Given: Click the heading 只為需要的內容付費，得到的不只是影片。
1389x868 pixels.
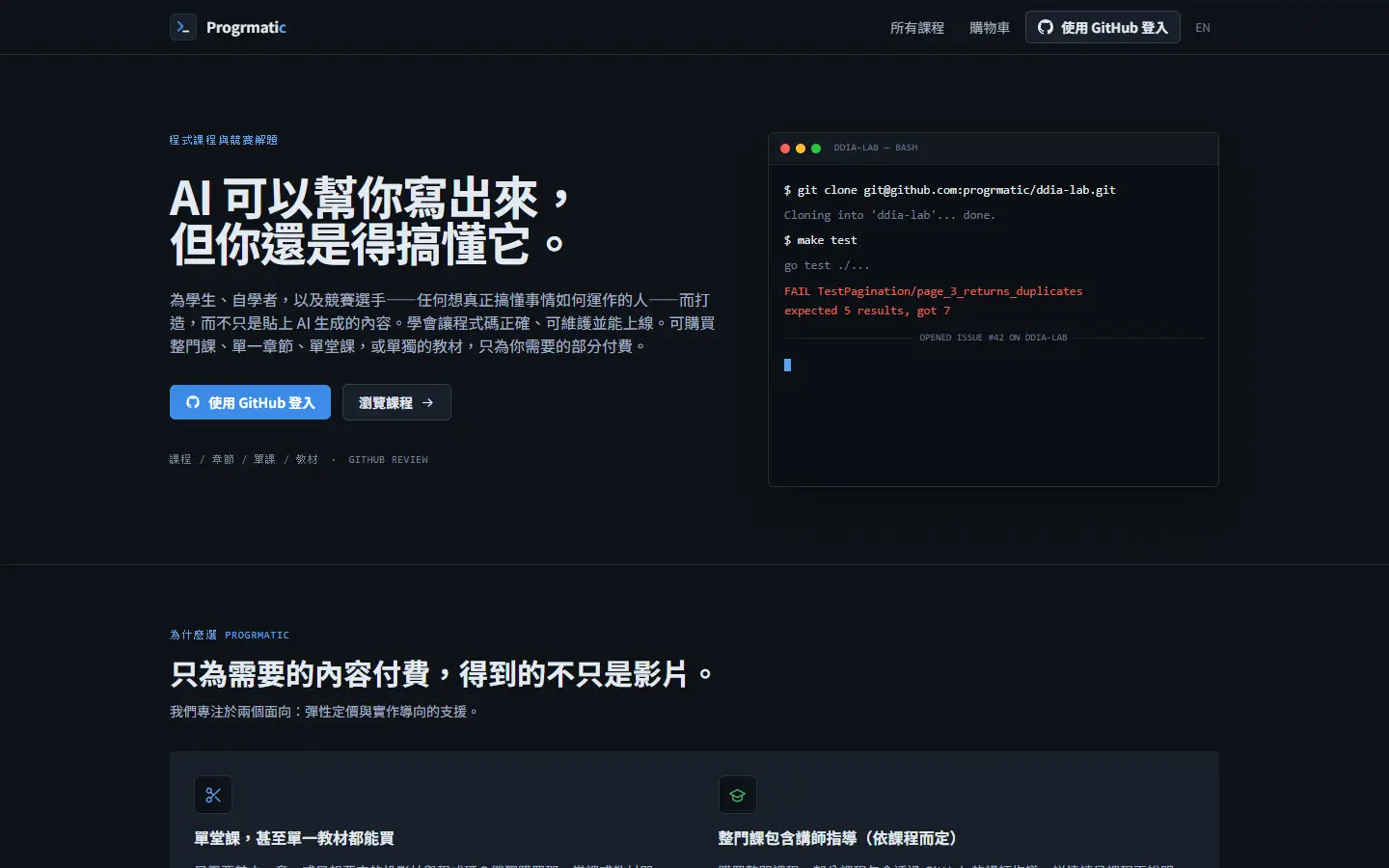Looking at the screenshot, I should click(441, 673).
